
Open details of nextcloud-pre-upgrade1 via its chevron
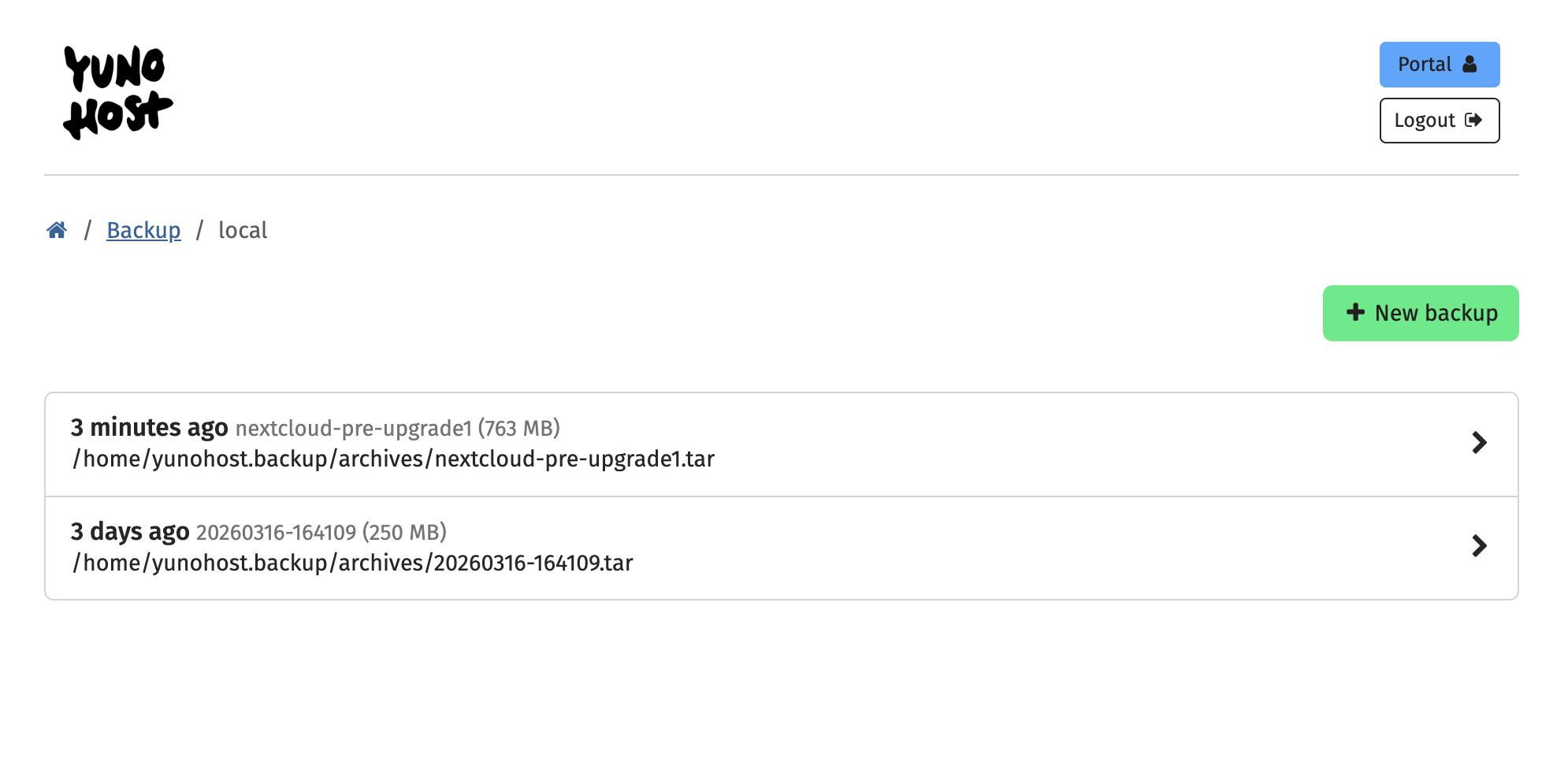tap(1479, 444)
